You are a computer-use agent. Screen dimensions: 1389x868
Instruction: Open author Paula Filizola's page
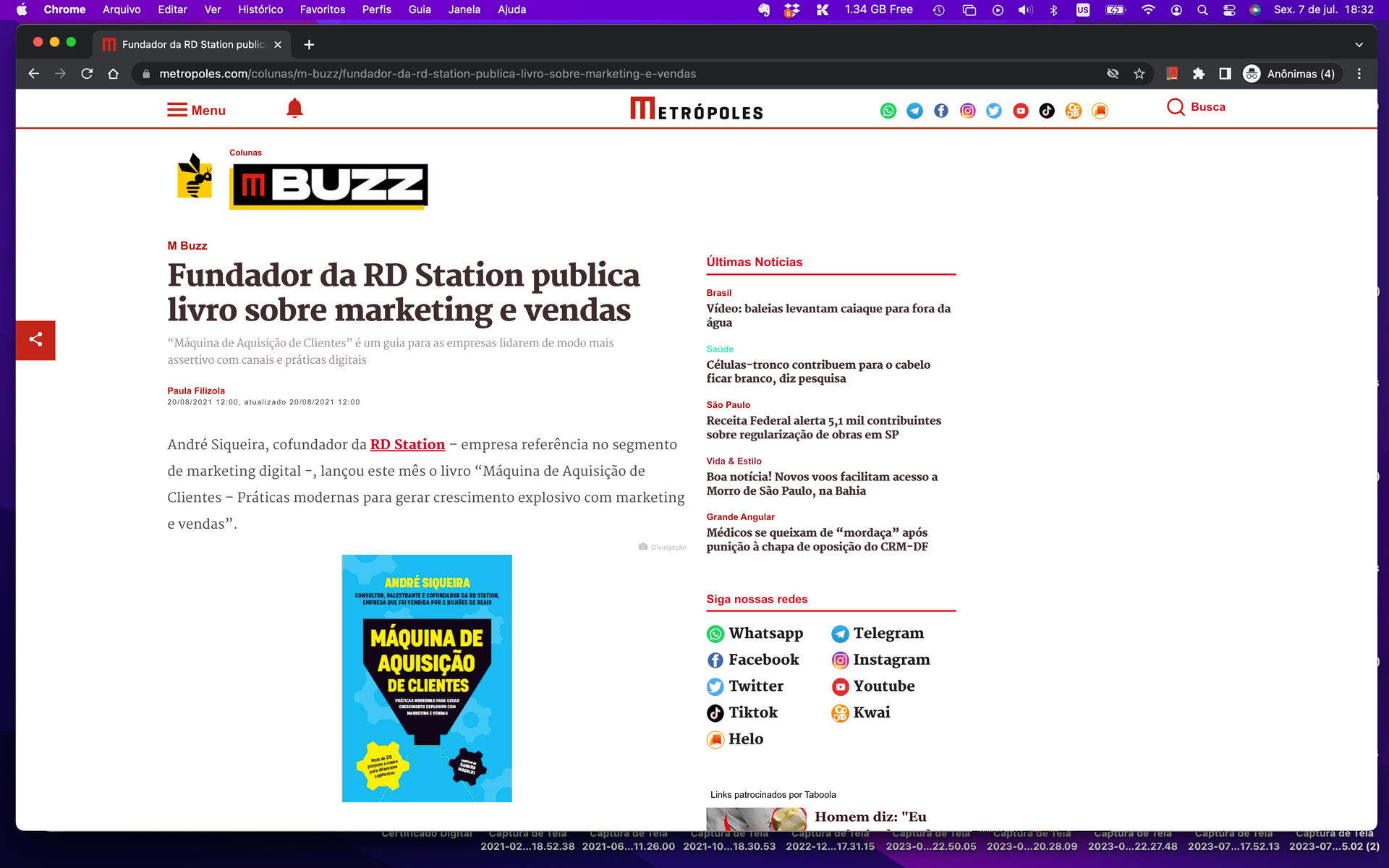(196, 391)
